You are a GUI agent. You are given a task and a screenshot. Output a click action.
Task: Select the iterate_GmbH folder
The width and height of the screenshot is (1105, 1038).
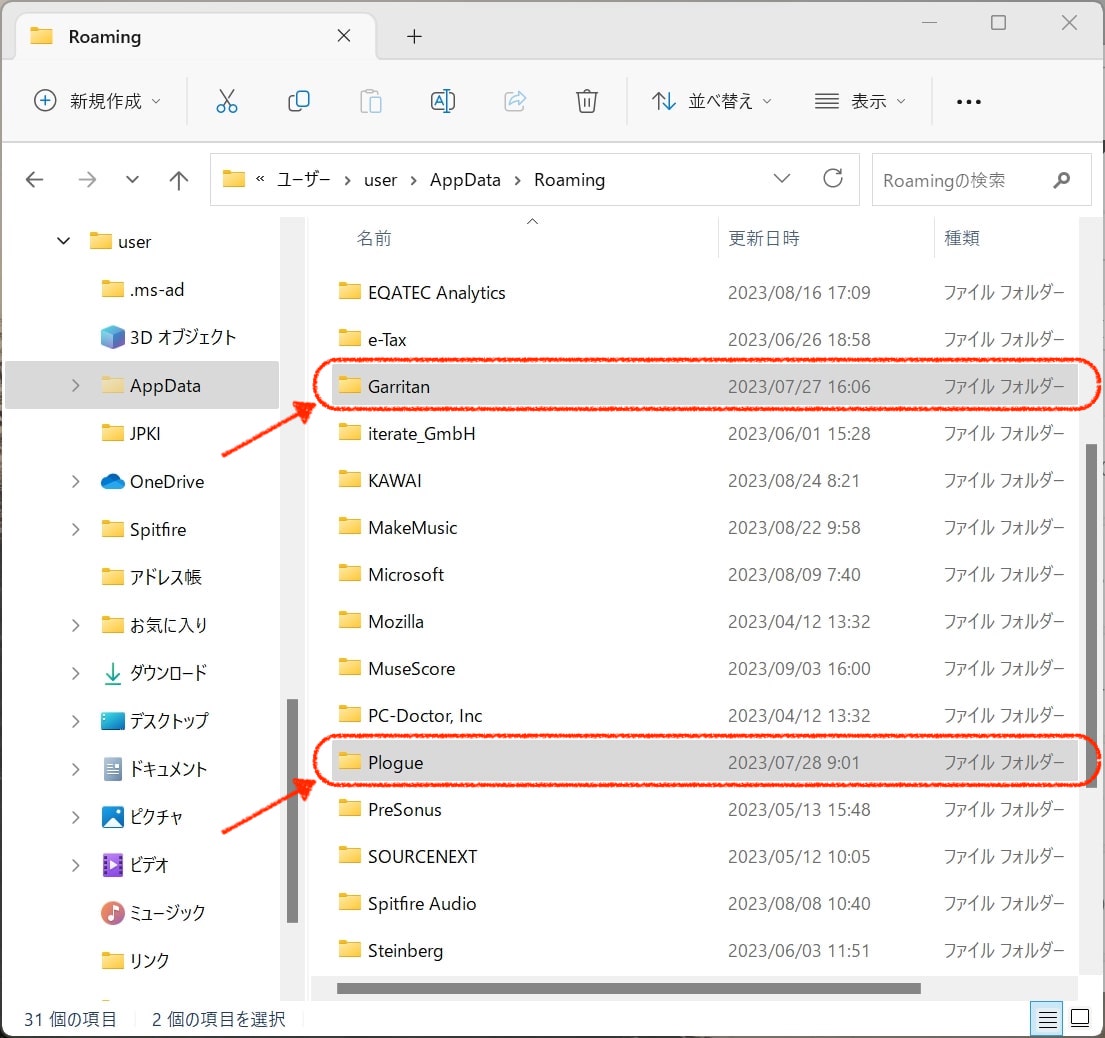coord(421,433)
